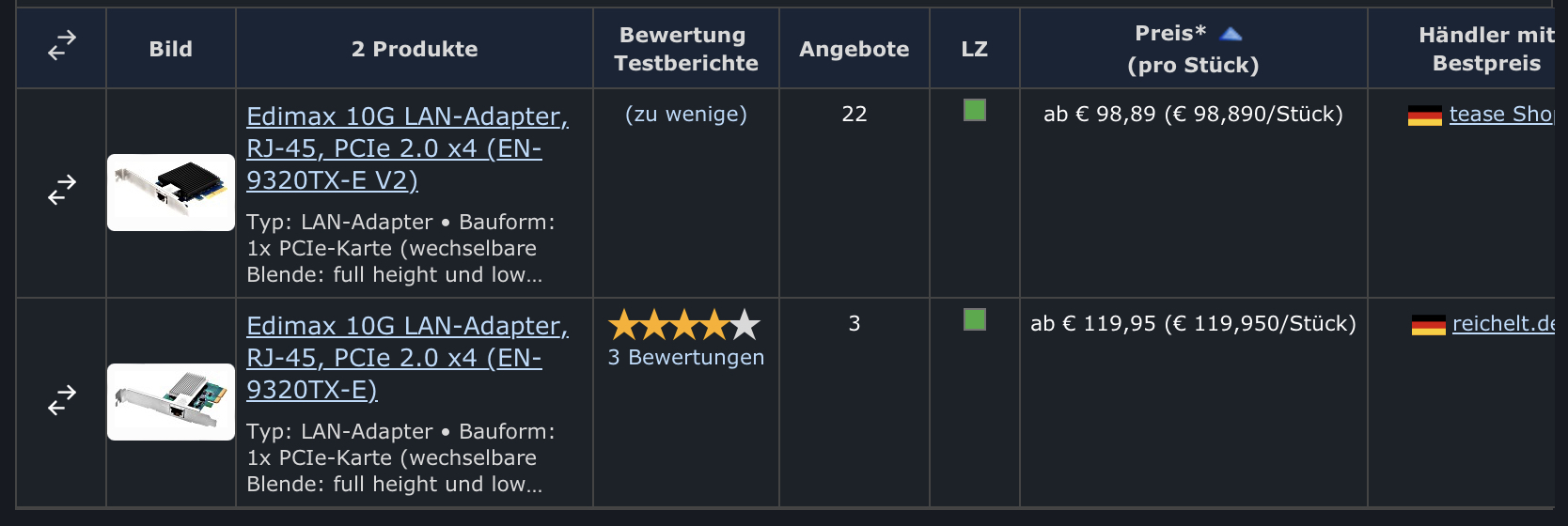Open Edimax EN-9320TX-E product link

[x=407, y=357]
